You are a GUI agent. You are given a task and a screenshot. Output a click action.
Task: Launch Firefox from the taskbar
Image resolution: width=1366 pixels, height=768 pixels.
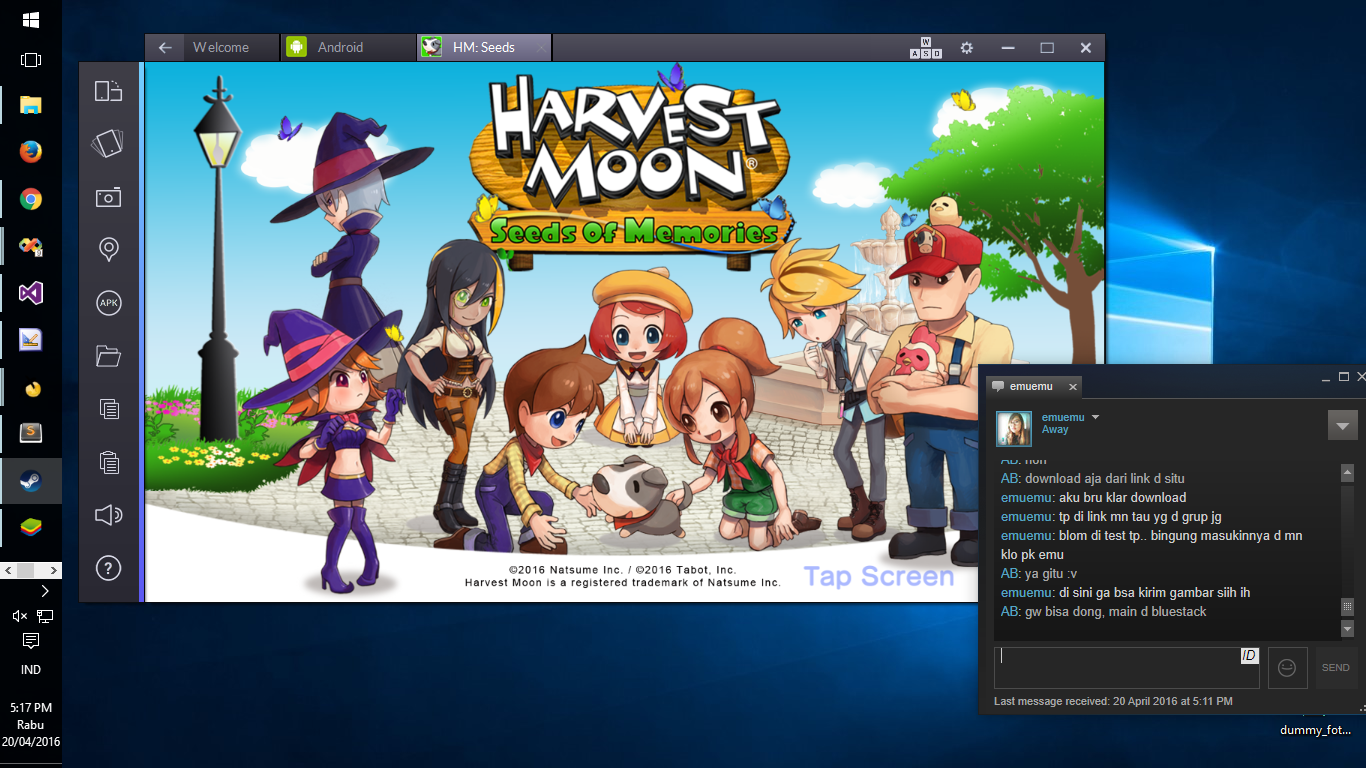click(30, 151)
